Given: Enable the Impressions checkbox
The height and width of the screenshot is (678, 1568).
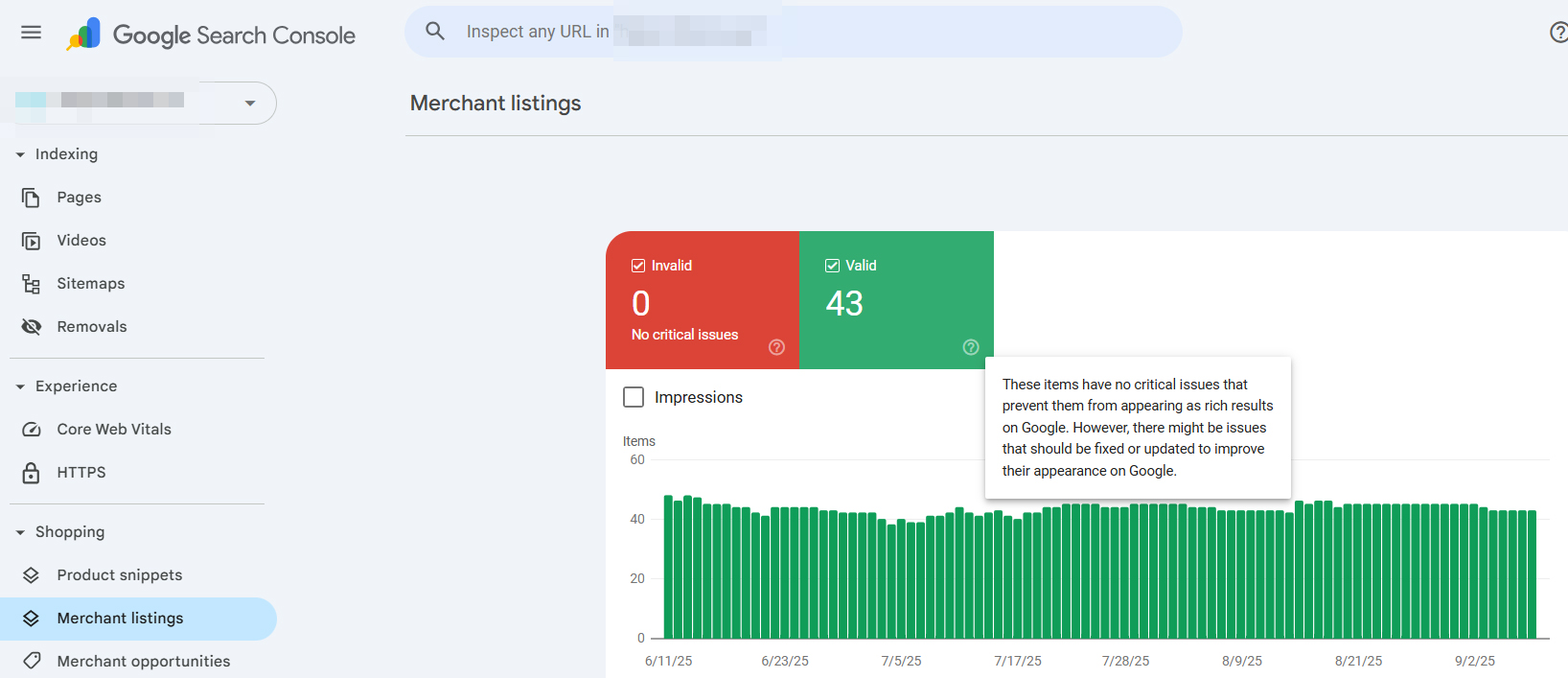Looking at the screenshot, I should (x=634, y=397).
